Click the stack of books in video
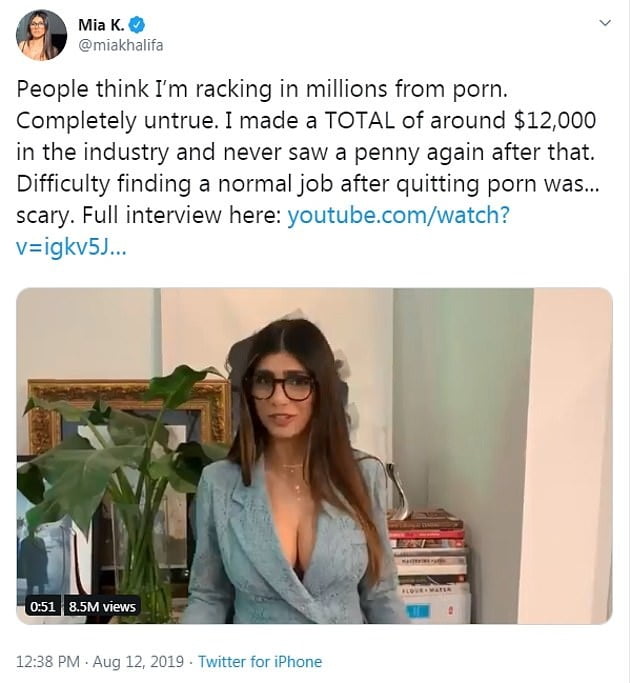Viewport: 631px width, 683px height. [428, 560]
